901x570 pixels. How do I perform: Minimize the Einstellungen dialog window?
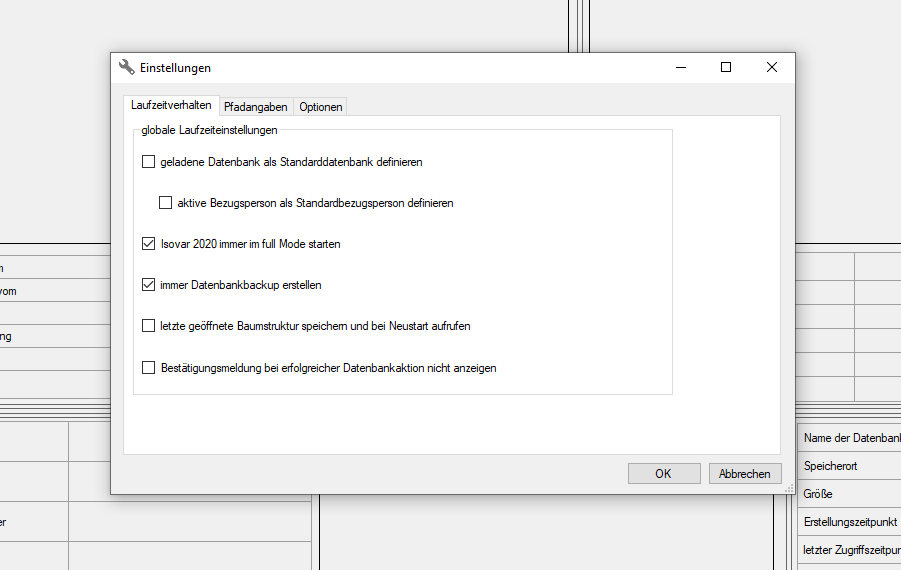[x=681, y=67]
